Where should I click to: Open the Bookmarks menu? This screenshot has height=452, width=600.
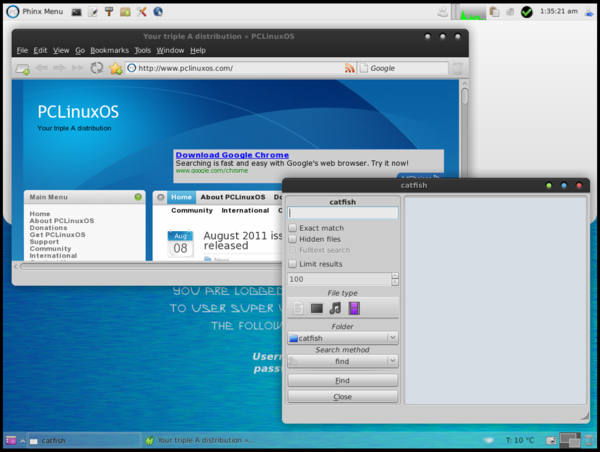(x=109, y=50)
